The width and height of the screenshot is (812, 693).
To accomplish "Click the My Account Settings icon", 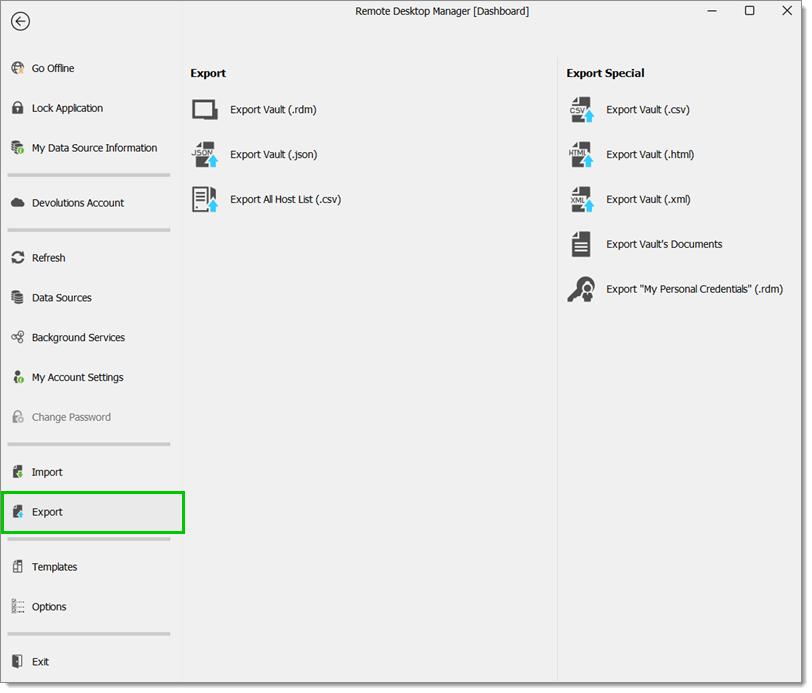I will (x=18, y=377).
